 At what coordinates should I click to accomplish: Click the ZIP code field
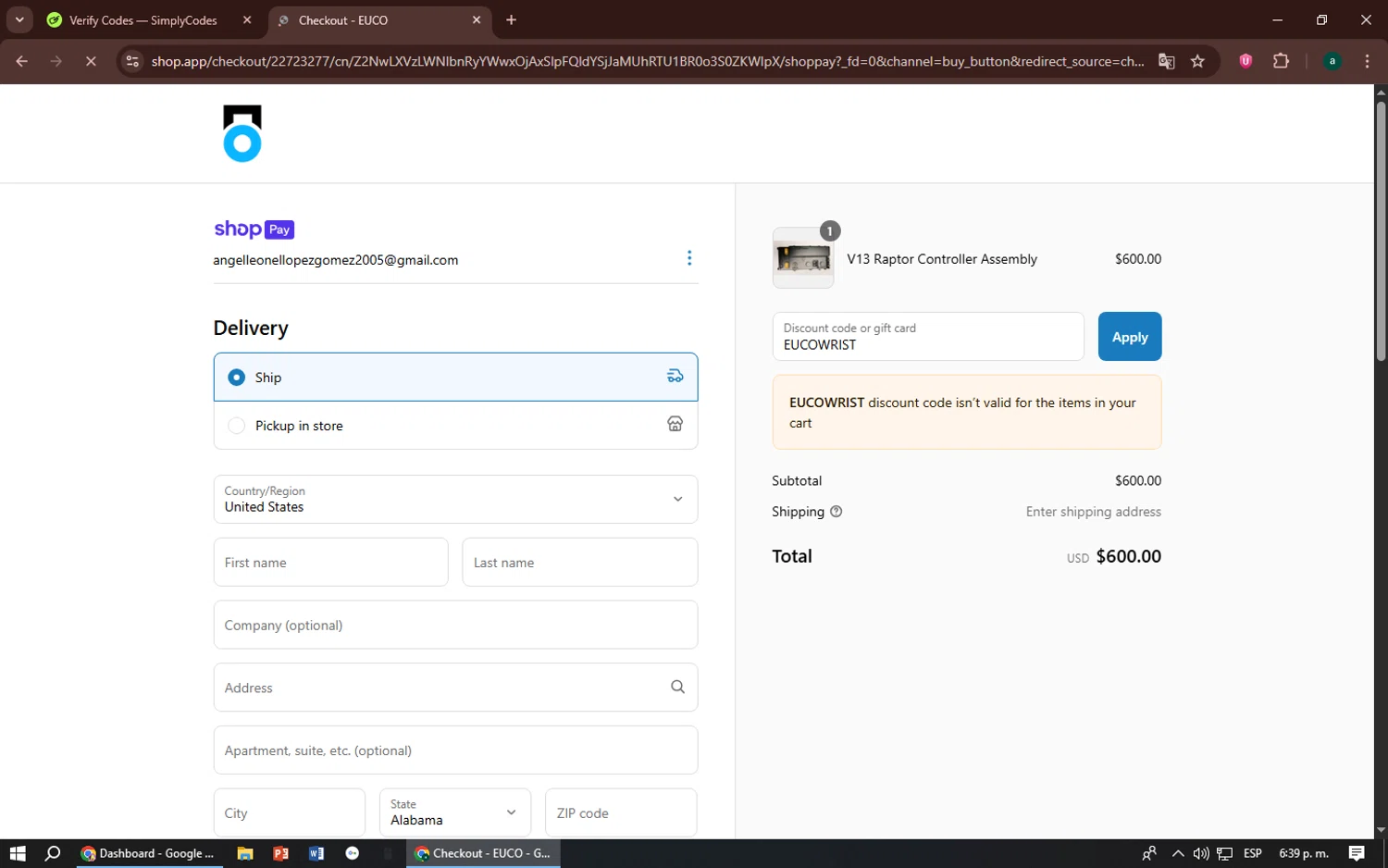coord(621,812)
